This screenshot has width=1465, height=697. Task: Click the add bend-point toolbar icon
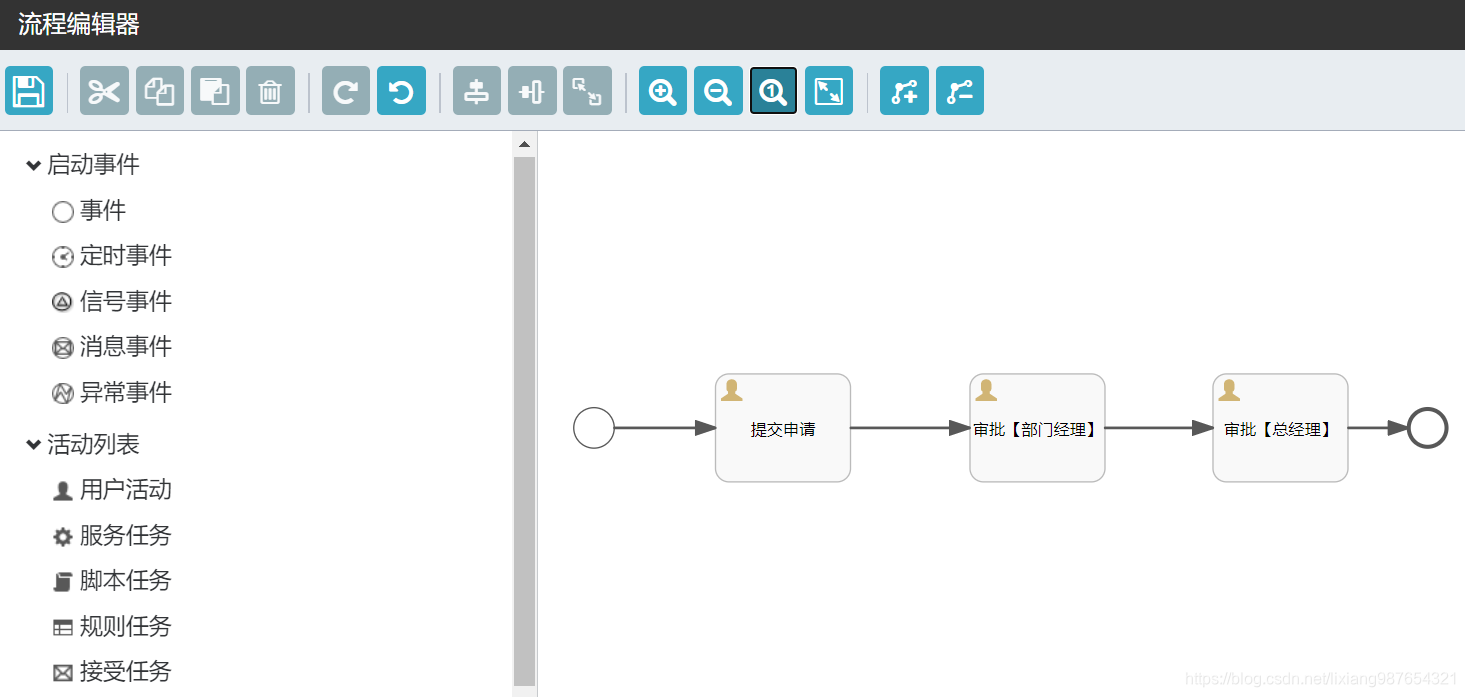point(904,91)
